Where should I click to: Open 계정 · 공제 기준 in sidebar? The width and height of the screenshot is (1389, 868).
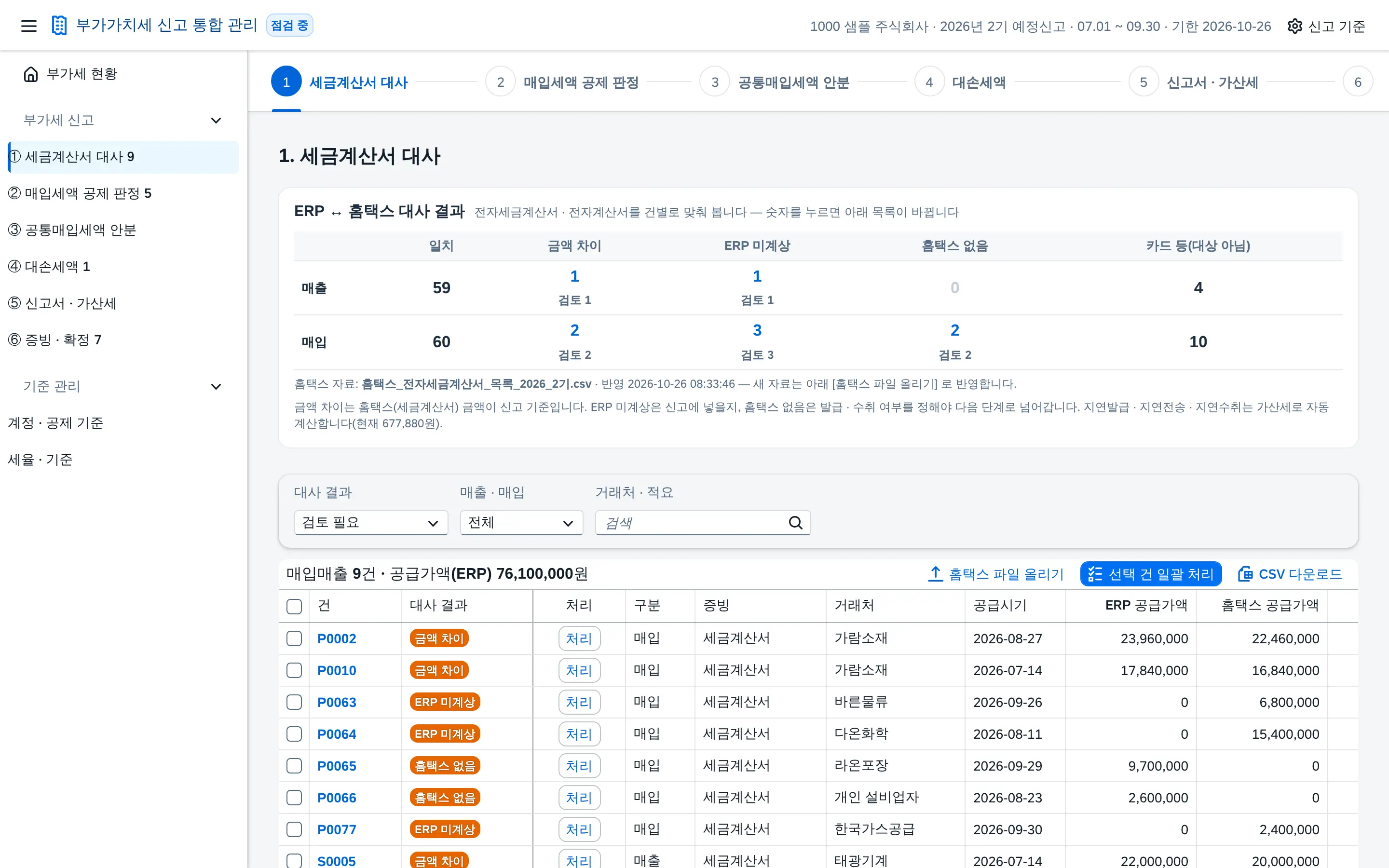[x=123, y=423]
